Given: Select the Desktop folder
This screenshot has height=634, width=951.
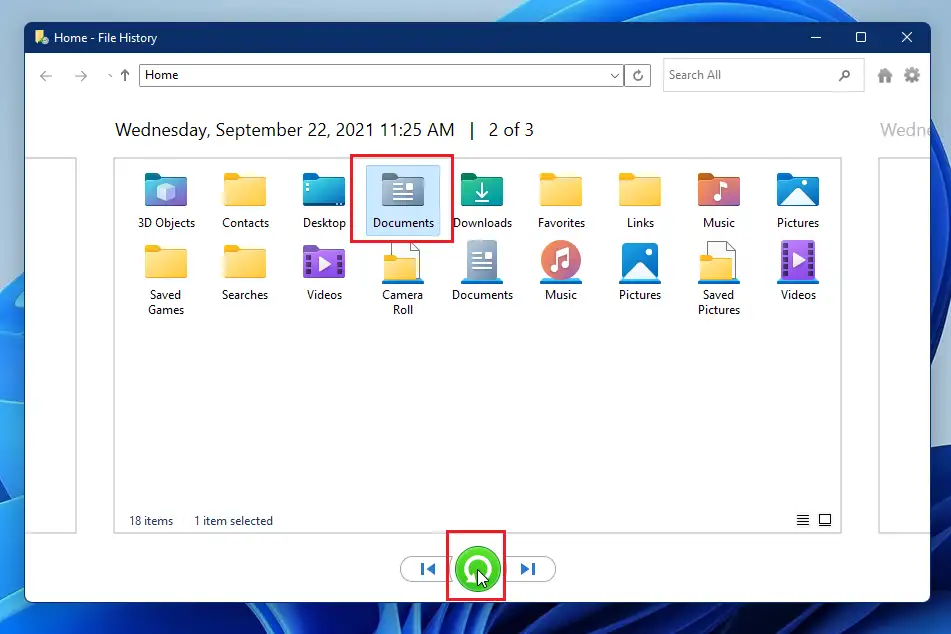Looking at the screenshot, I should point(324,201).
